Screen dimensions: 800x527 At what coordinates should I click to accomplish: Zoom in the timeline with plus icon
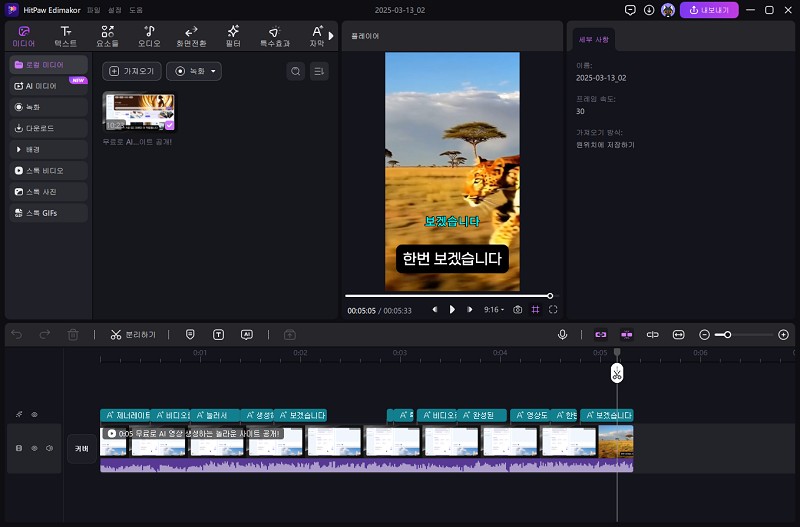tap(784, 335)
